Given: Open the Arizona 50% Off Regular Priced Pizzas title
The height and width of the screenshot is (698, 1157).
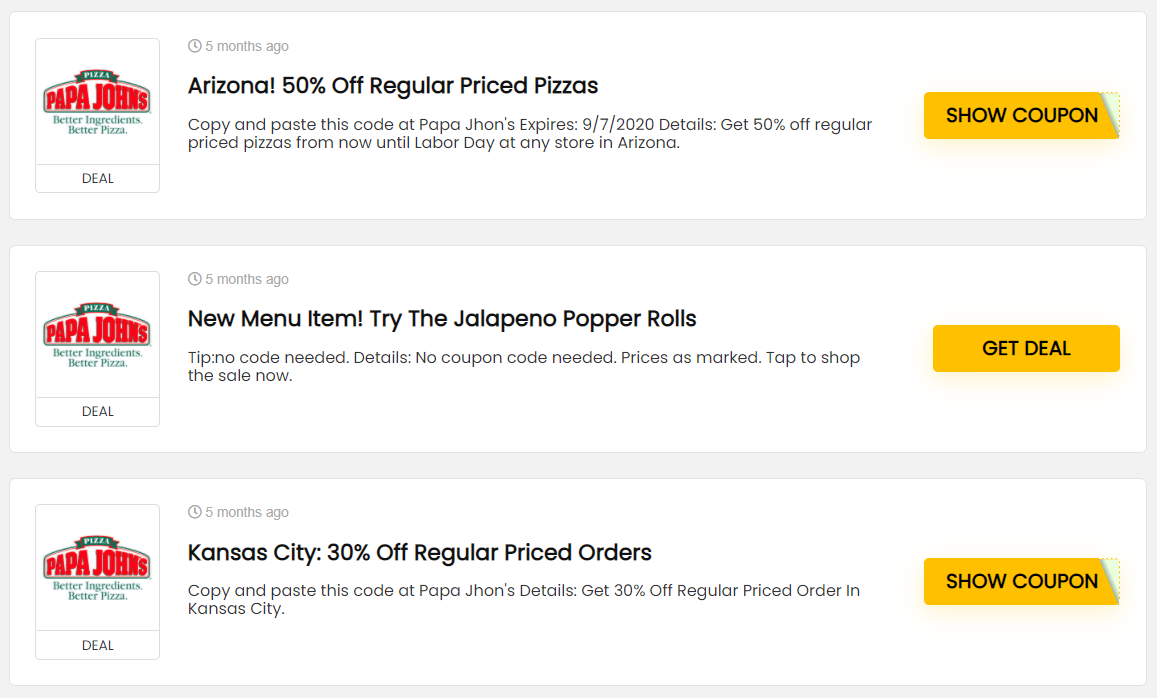Looking at the screenshot, I should tap(393, 86).
